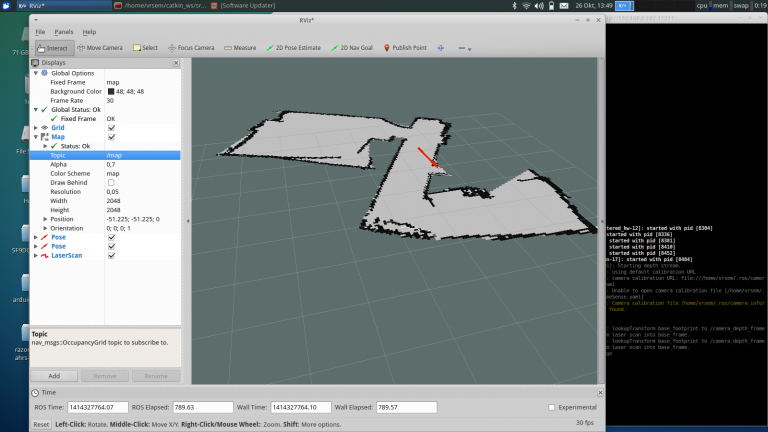768x432 pixels.
Task: Toggle the LaserScan display checkbox
Action: click(x=112, y=256)
